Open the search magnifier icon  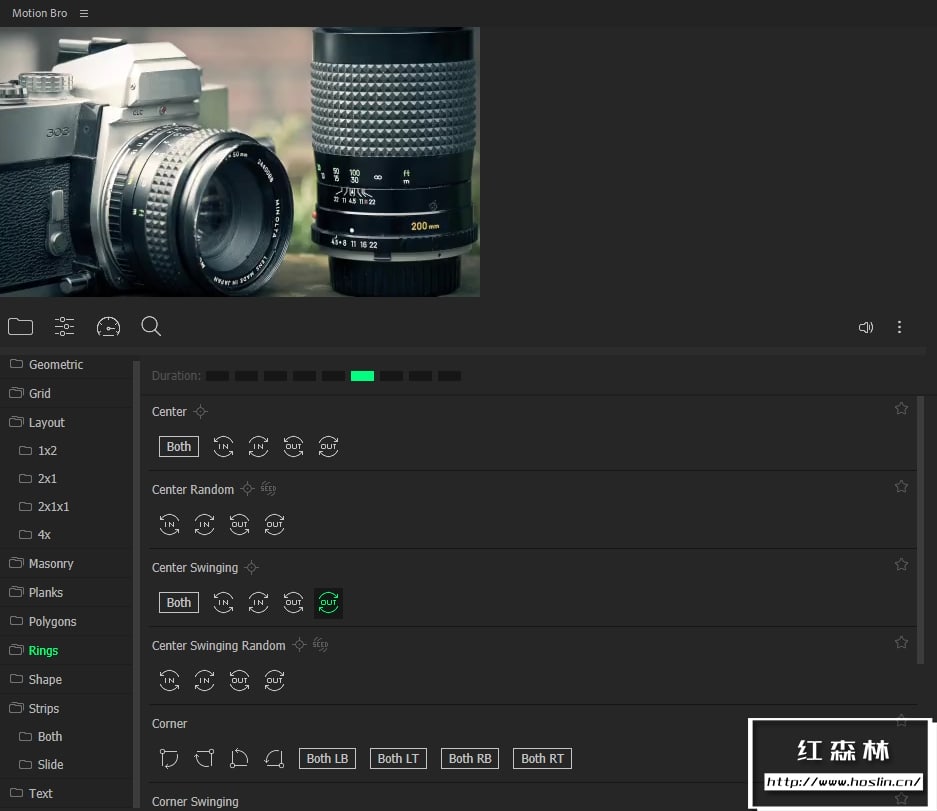click(x=151, y=326)
